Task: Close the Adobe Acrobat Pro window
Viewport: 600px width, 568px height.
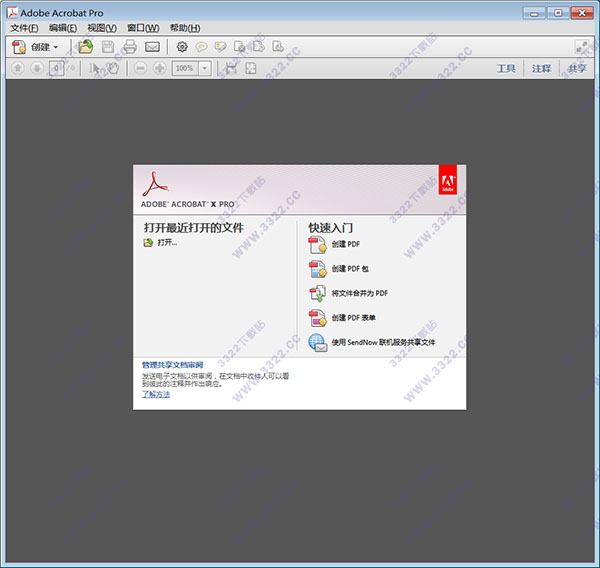Action: pyautogui.click(x=582, y=13)
